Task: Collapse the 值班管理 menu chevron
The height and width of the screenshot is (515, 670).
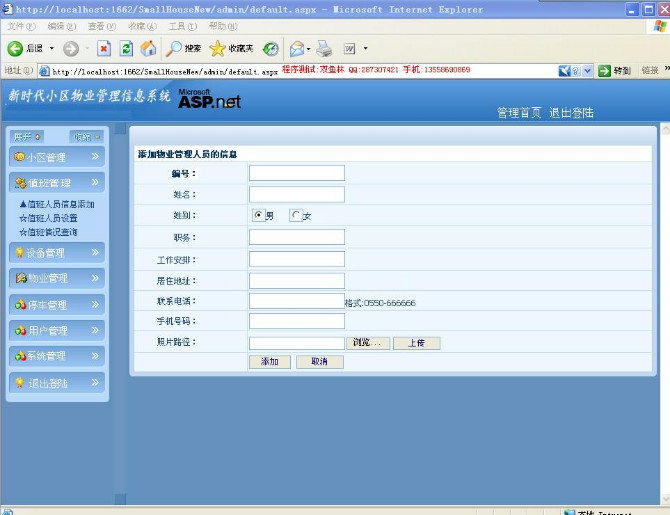Action: [95, 182]
